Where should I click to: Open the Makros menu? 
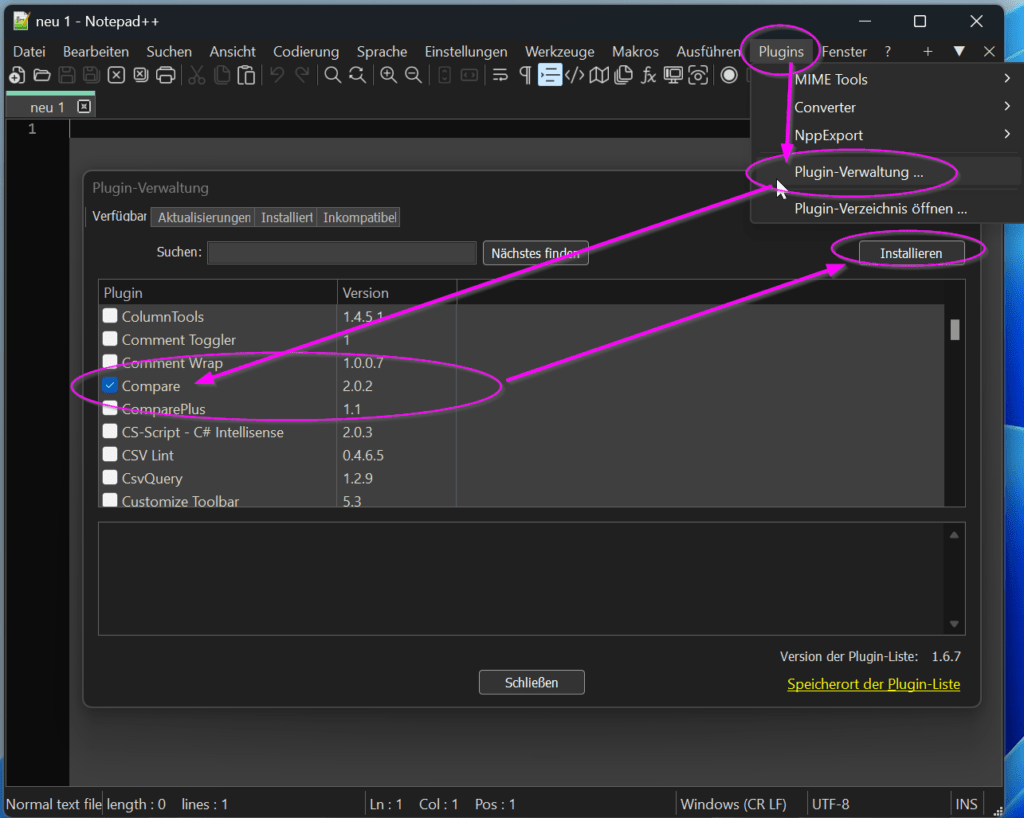[x=635, y=52]
